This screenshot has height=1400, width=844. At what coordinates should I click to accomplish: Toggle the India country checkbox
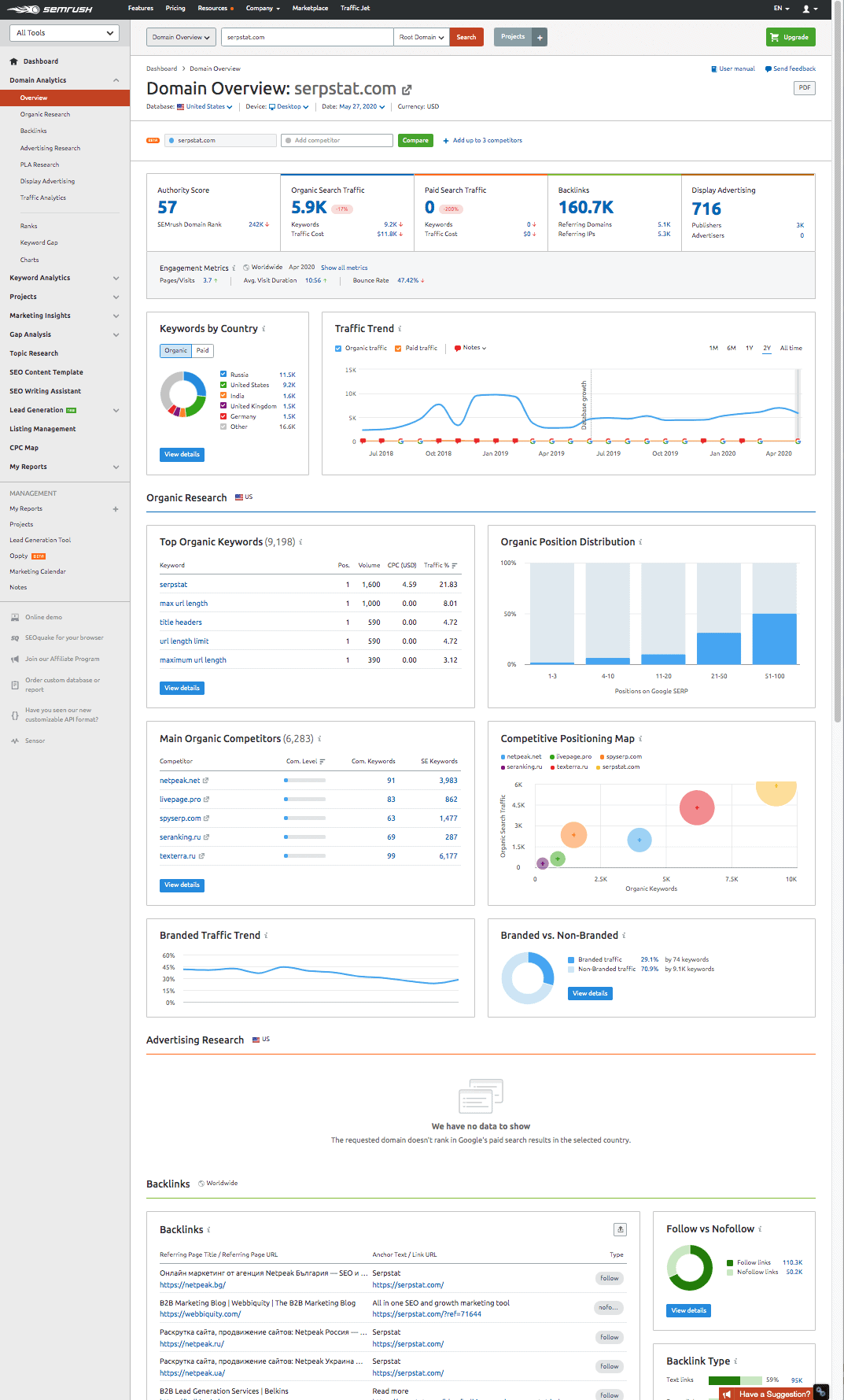tap(223, 396)
